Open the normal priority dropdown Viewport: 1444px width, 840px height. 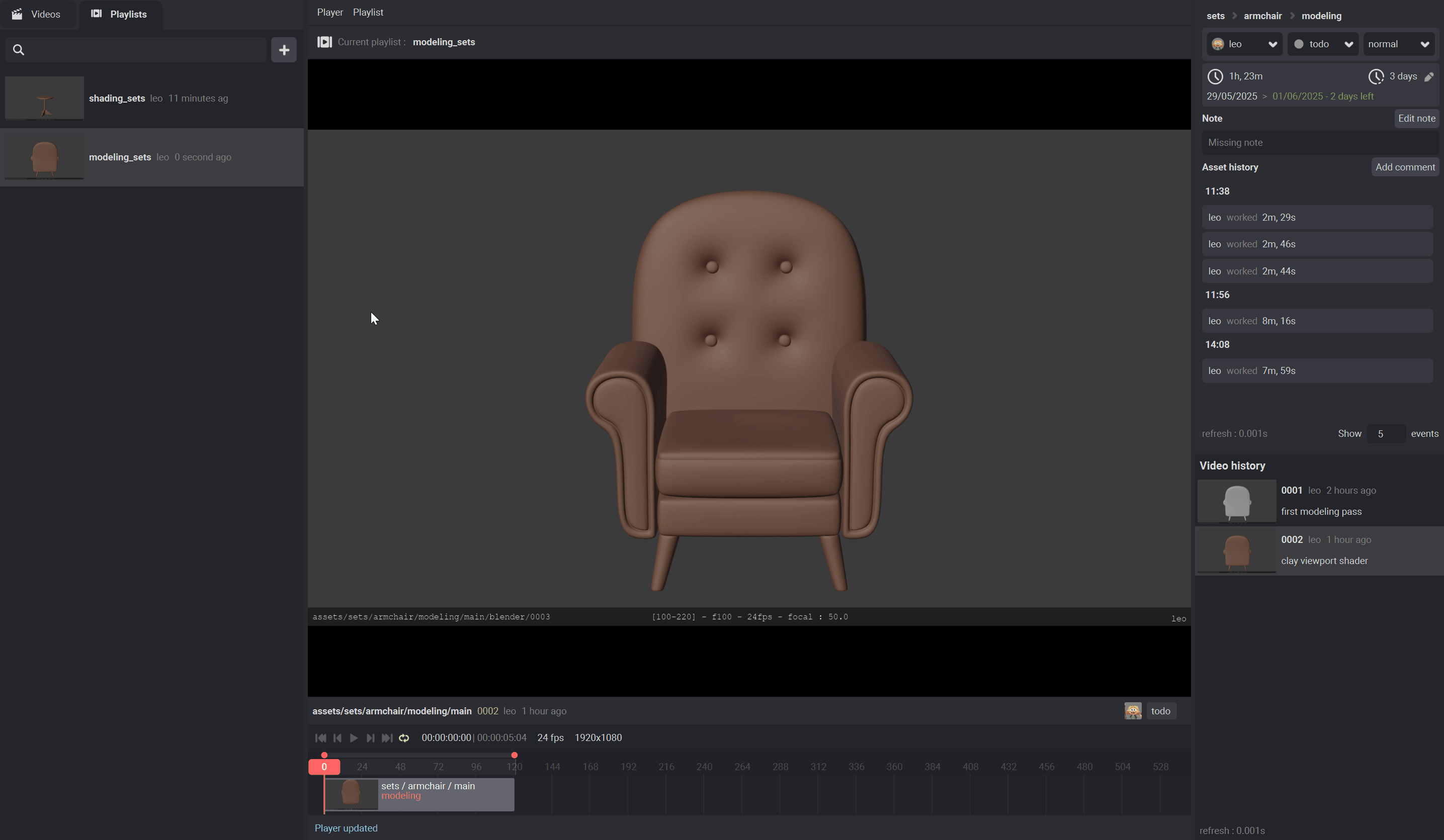point(1398,44)
